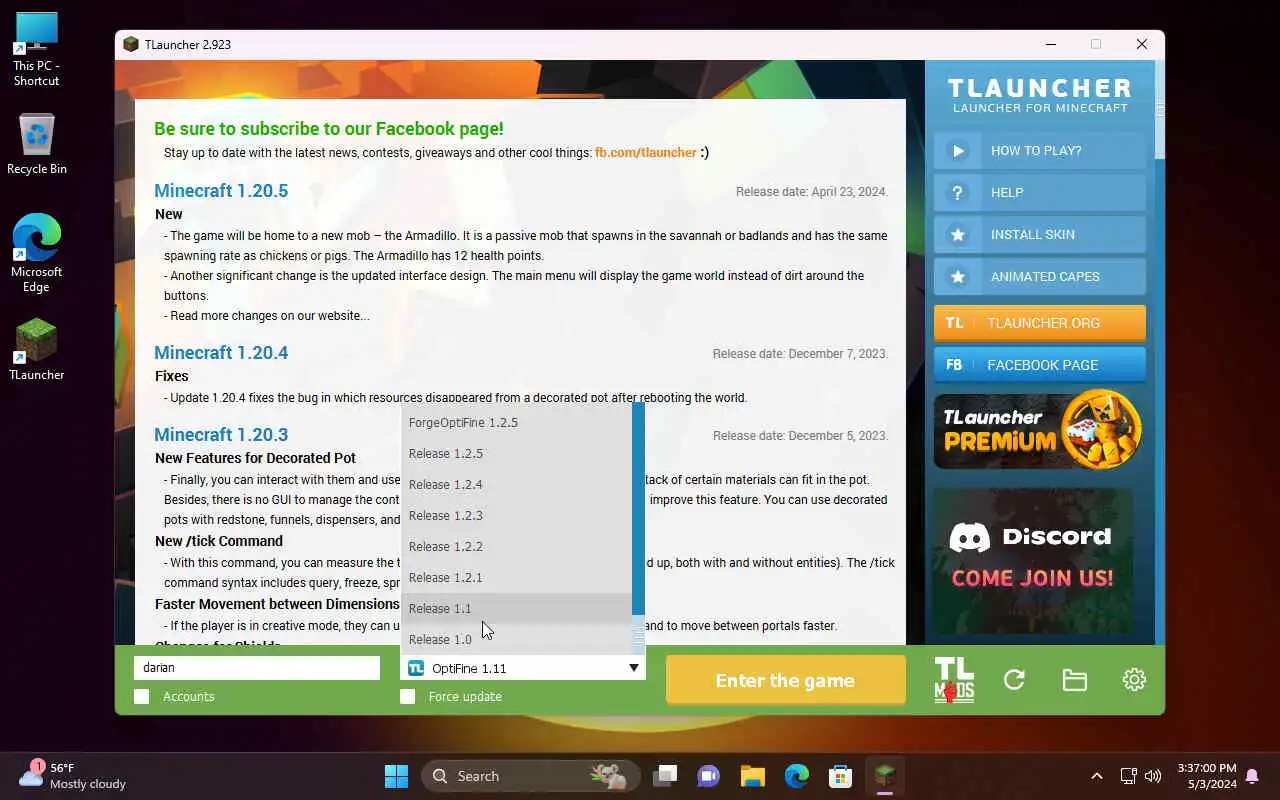Open the Minecraft 1.20.4 news heading
Image resolution: width=1280 pixels, height=800 pixels.
pyautogui.click(x=221, y=353)
